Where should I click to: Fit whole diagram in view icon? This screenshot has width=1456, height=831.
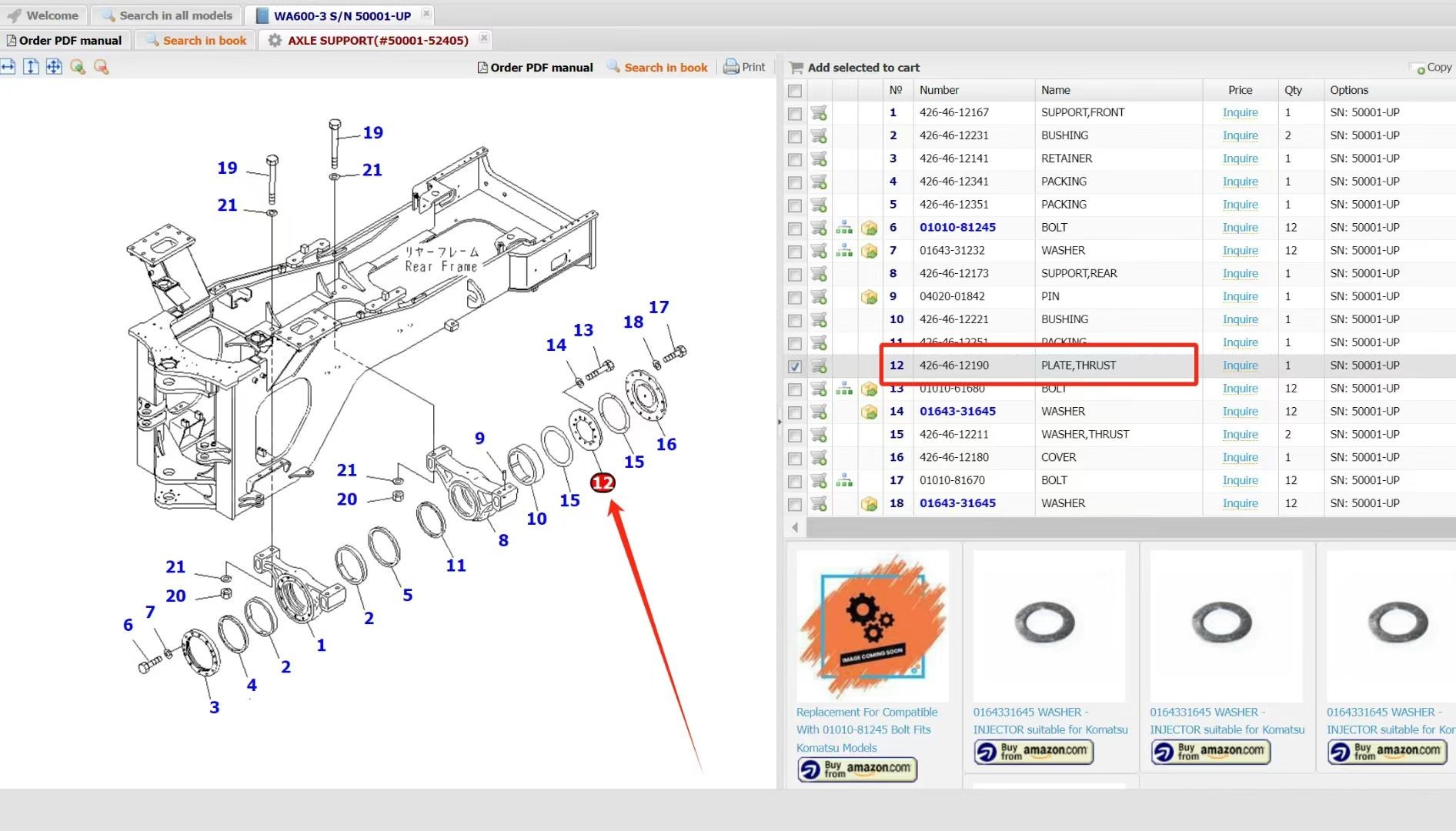pyautogui.click(x=54, y=67)
